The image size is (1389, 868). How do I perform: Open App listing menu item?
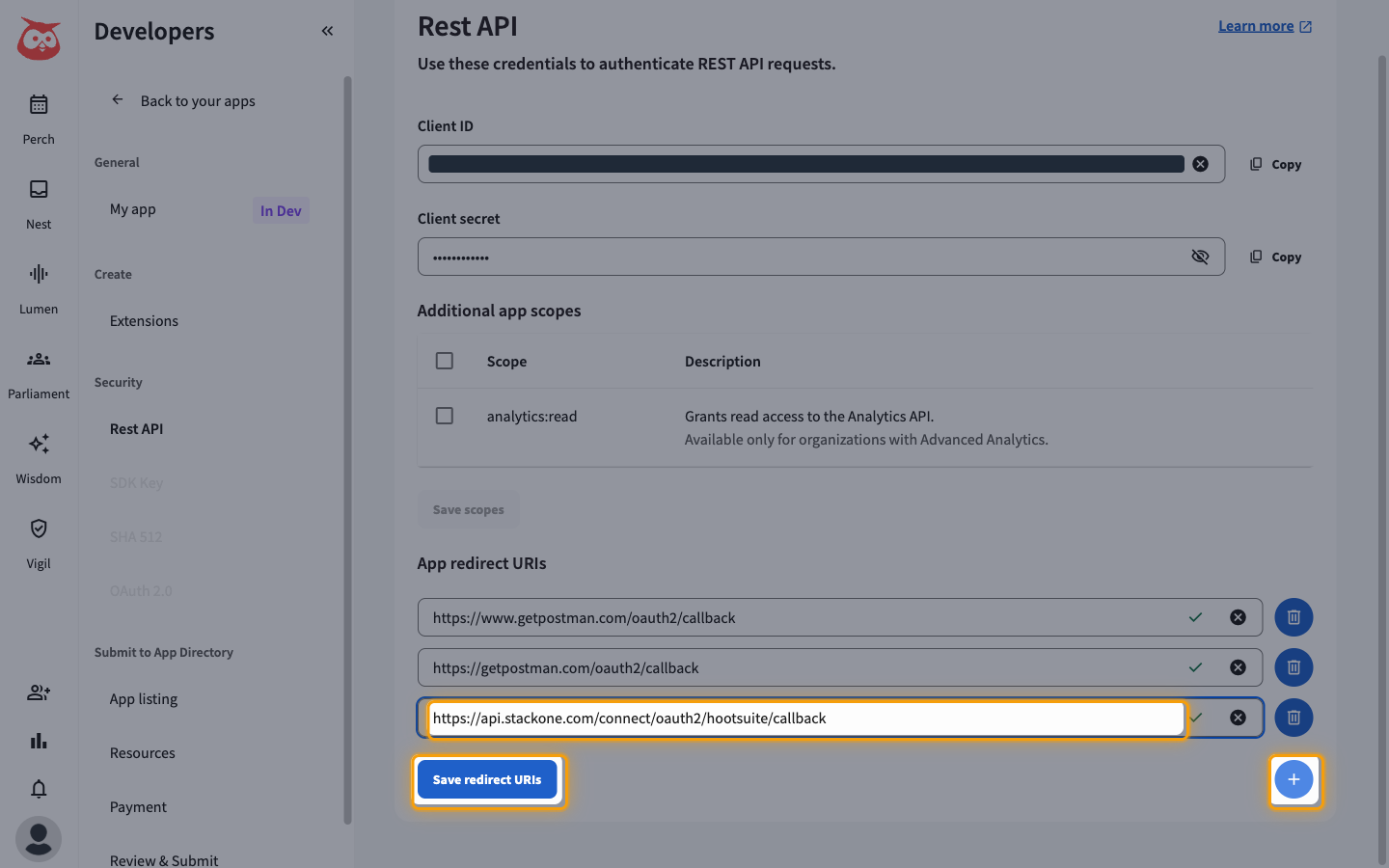coord(144,699)
